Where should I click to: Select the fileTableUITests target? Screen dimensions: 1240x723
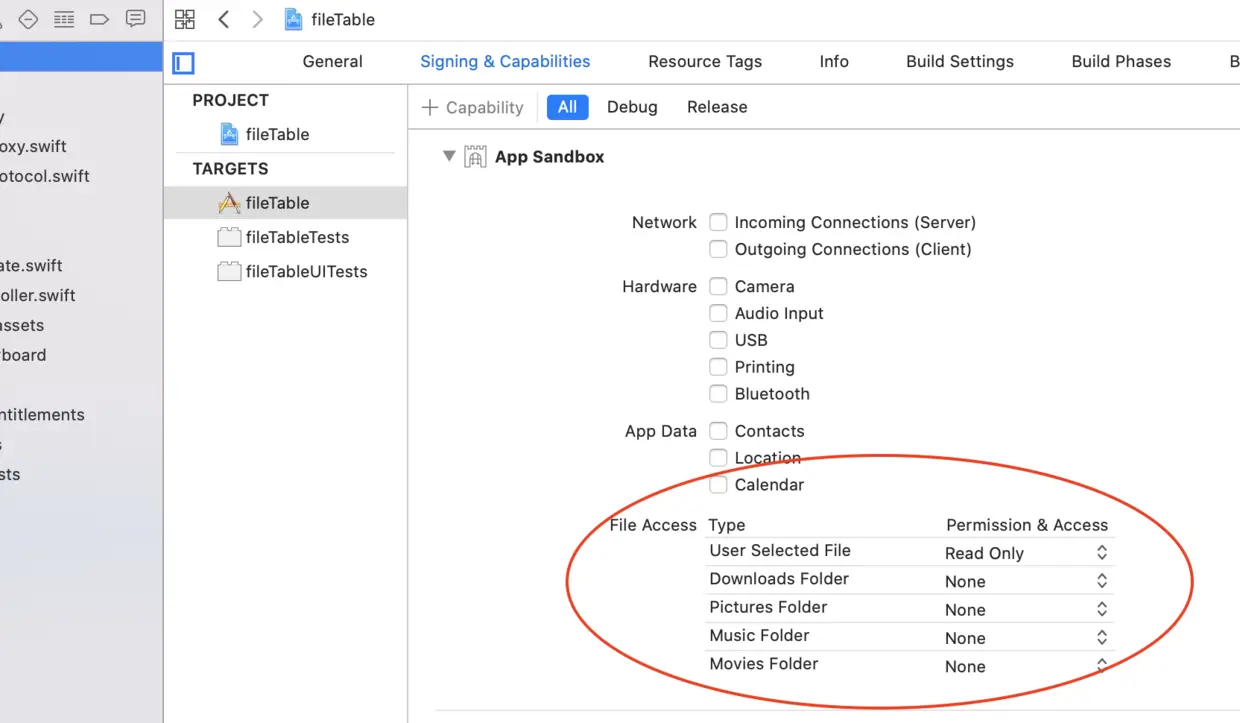pos(306,271)
